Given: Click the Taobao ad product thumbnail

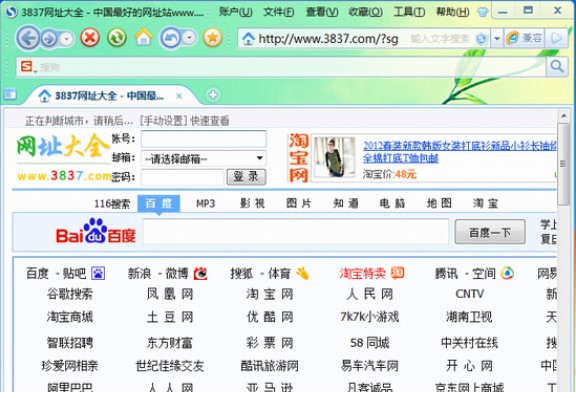Looking at the screenshot, I should (x=335, y=157).
